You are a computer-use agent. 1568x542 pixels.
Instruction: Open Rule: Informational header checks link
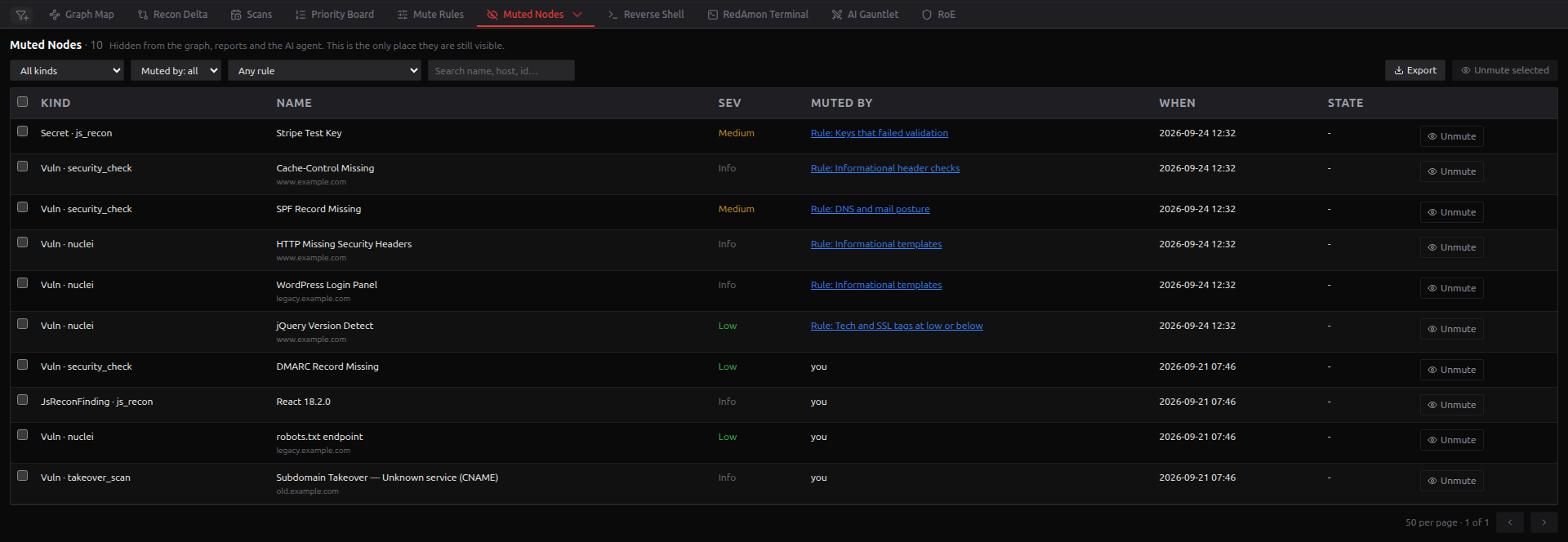885,168
